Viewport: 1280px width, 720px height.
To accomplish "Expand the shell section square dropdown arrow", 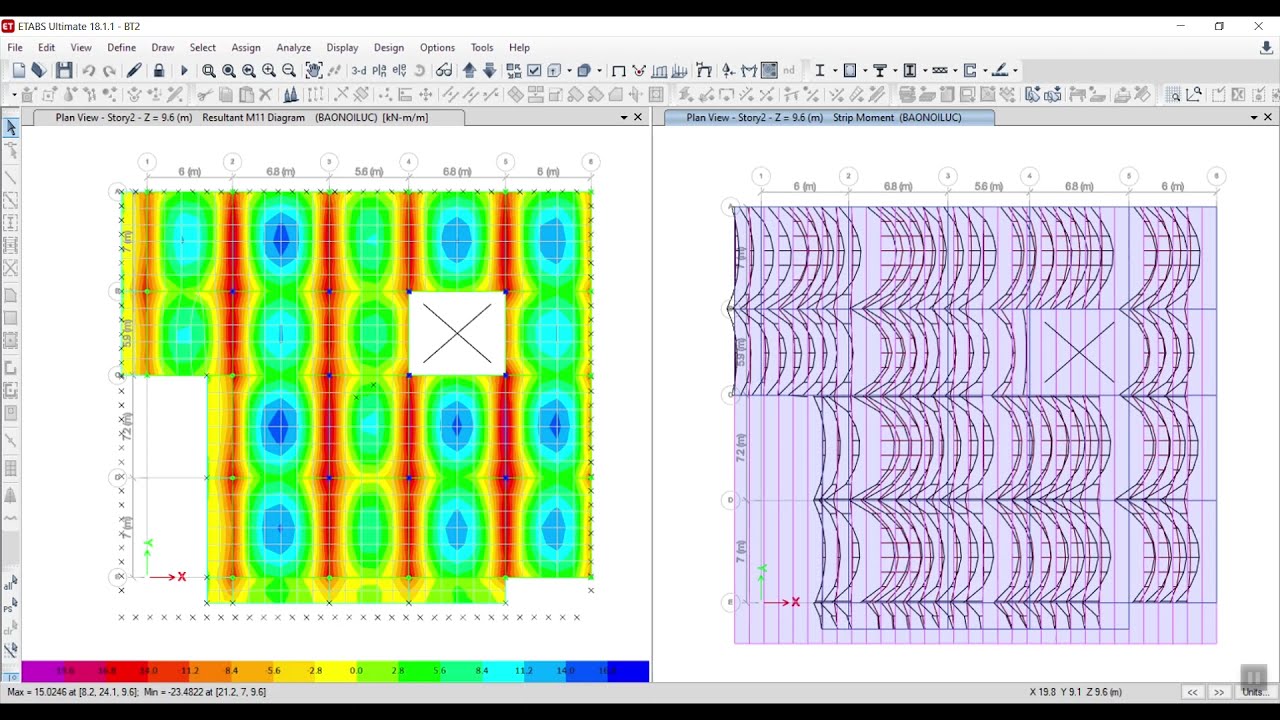I will point(864,70).
